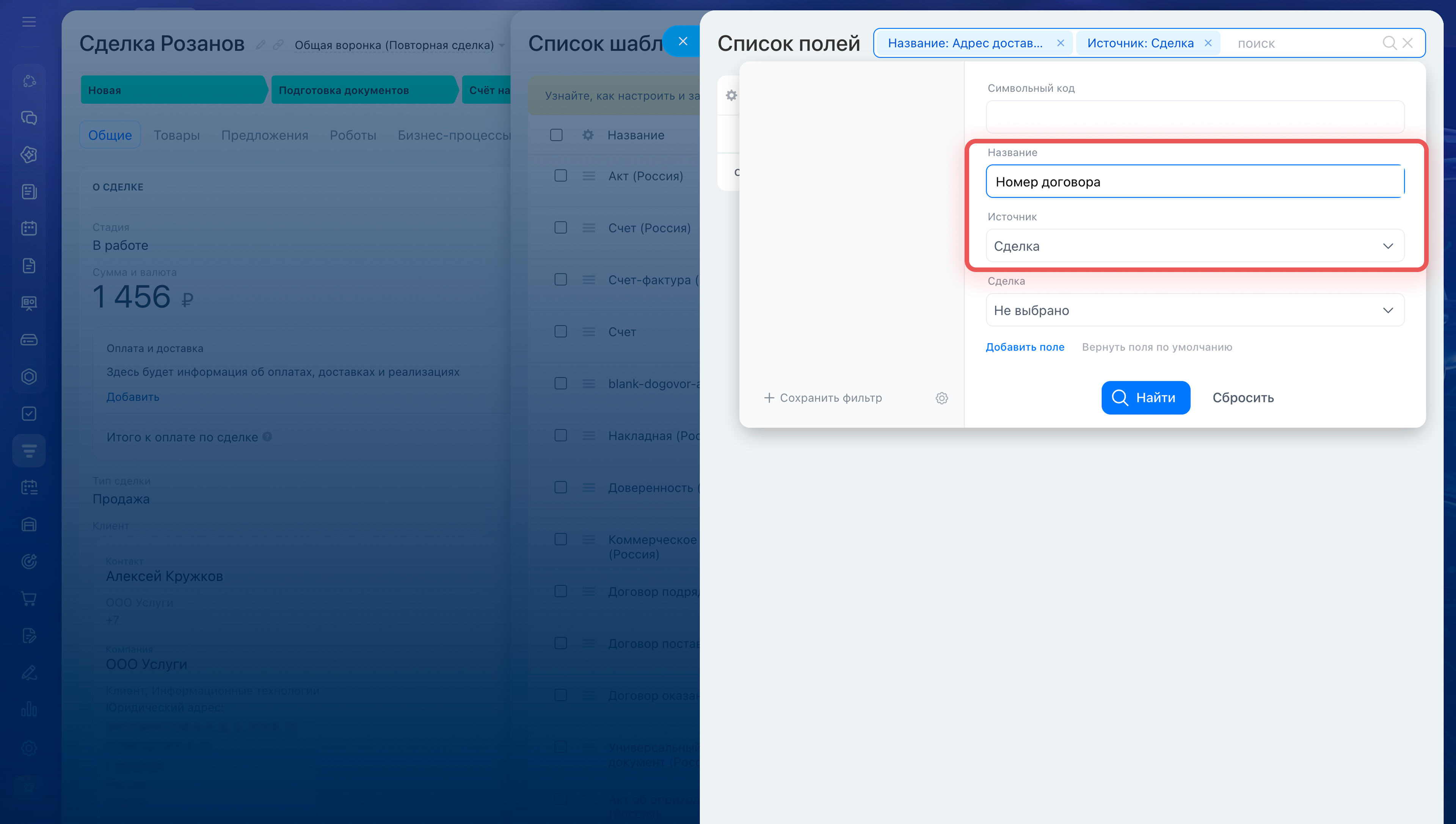
Task: Switch to the Роботы tab
Action: [x=353, y=135]
